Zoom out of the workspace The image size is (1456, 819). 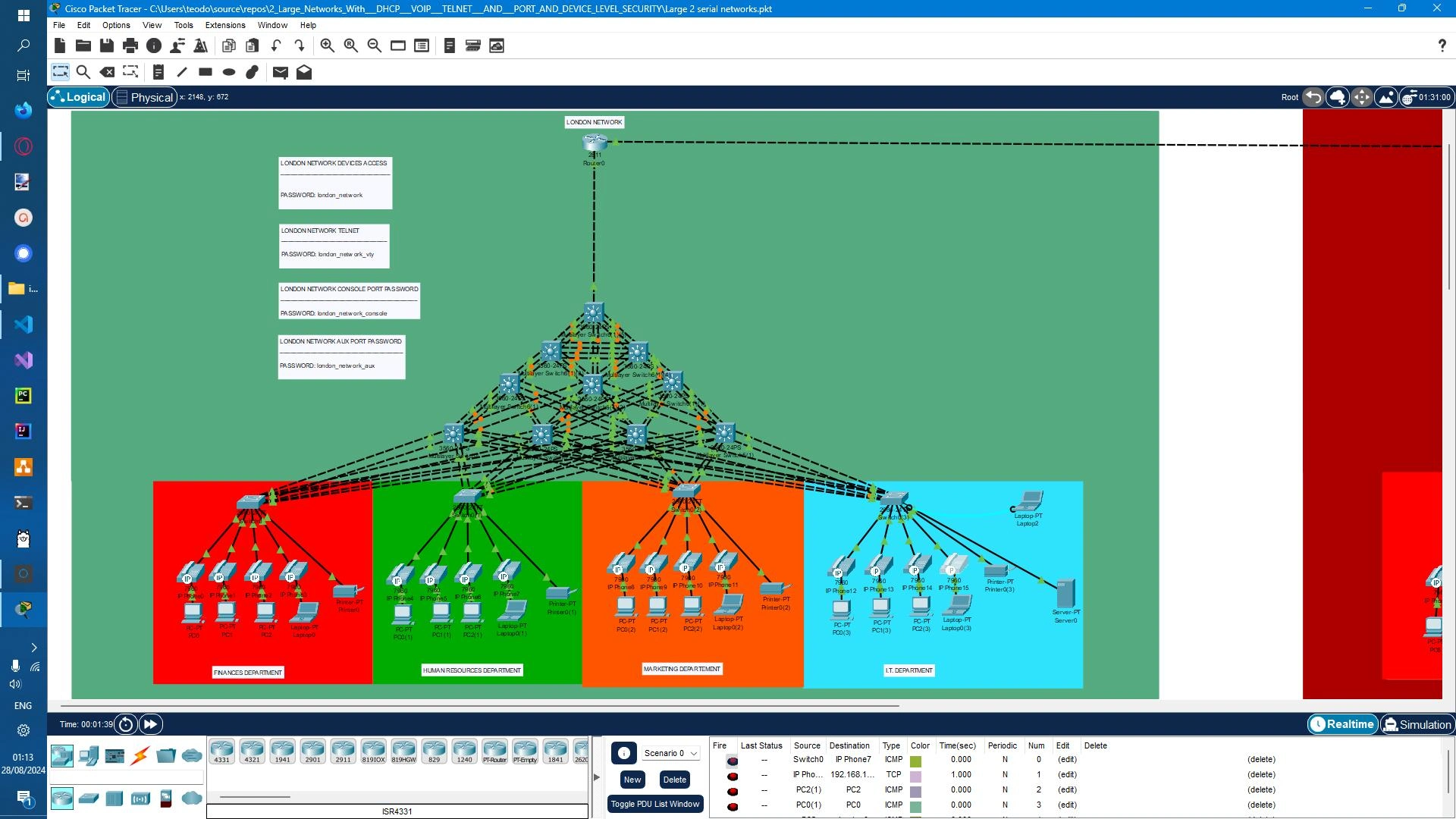click(375, 45)
